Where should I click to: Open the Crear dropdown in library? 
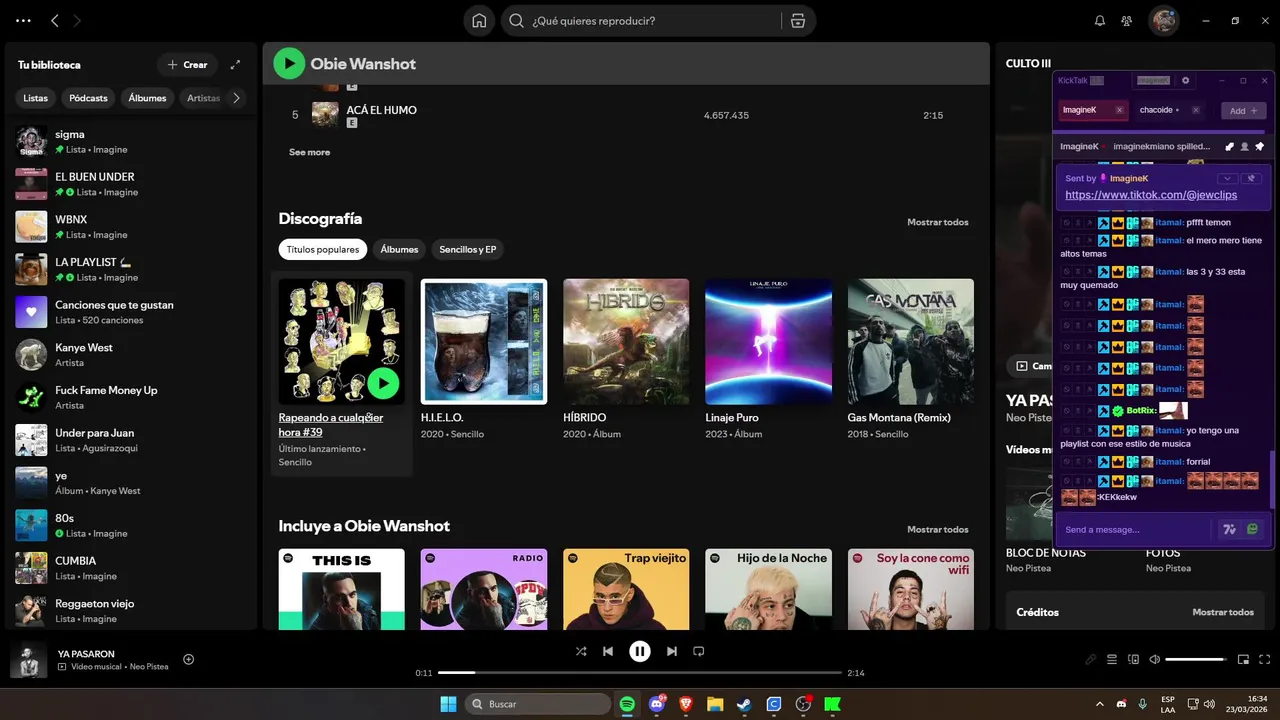[x=187, y=65]
